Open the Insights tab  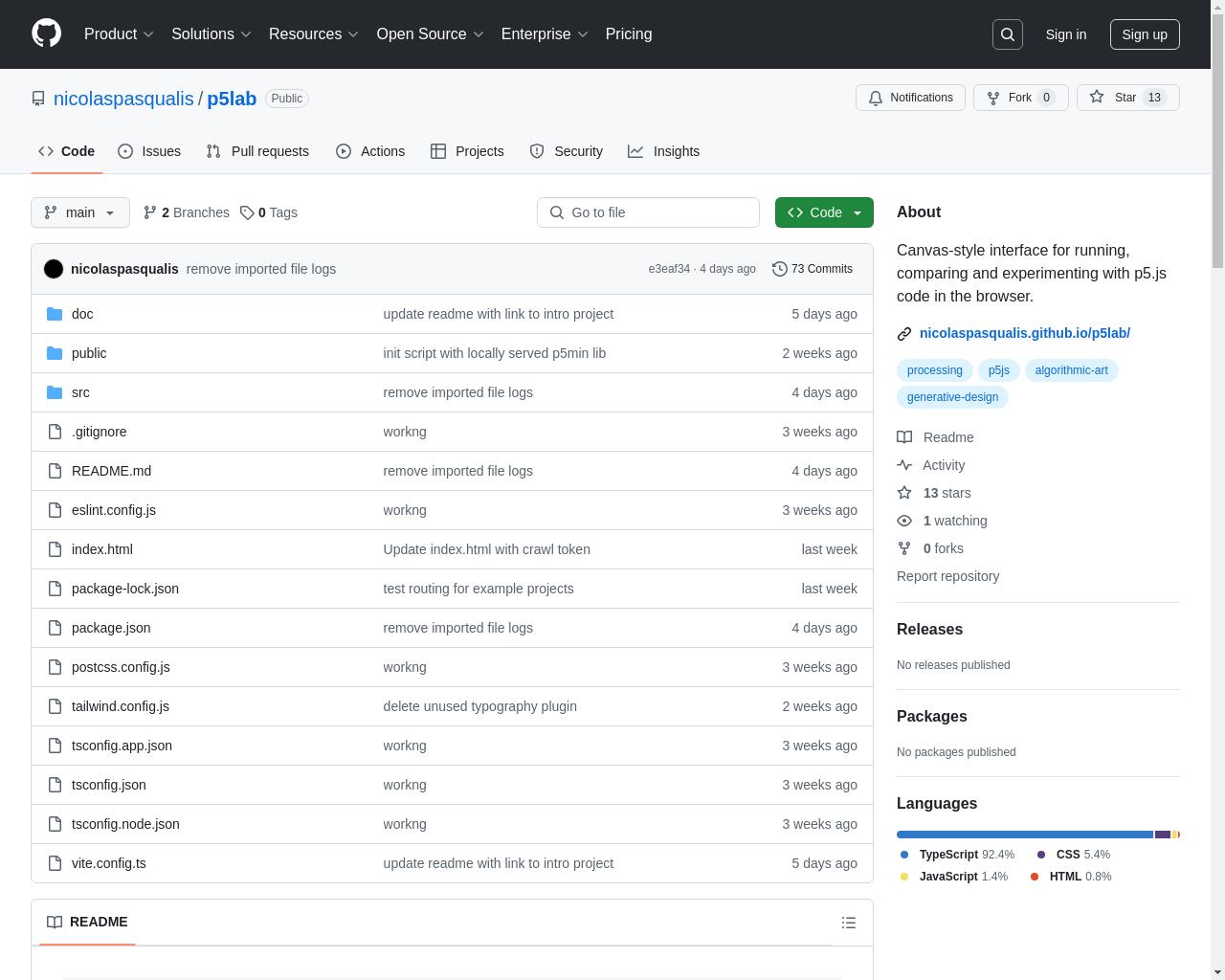[664, 151]
